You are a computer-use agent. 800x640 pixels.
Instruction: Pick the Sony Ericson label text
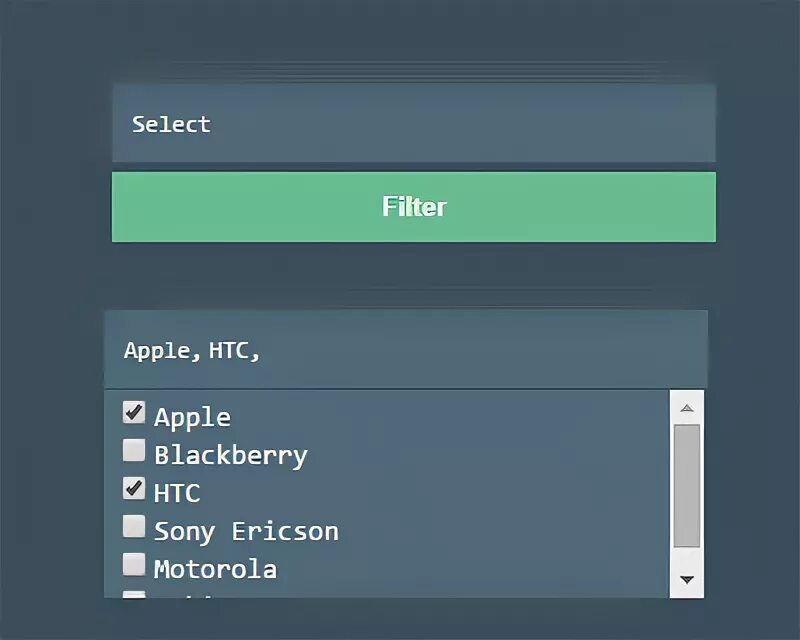246,531
